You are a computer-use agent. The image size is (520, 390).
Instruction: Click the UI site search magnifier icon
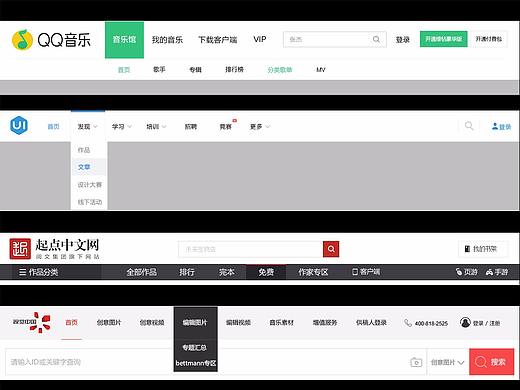click(469, 126)
